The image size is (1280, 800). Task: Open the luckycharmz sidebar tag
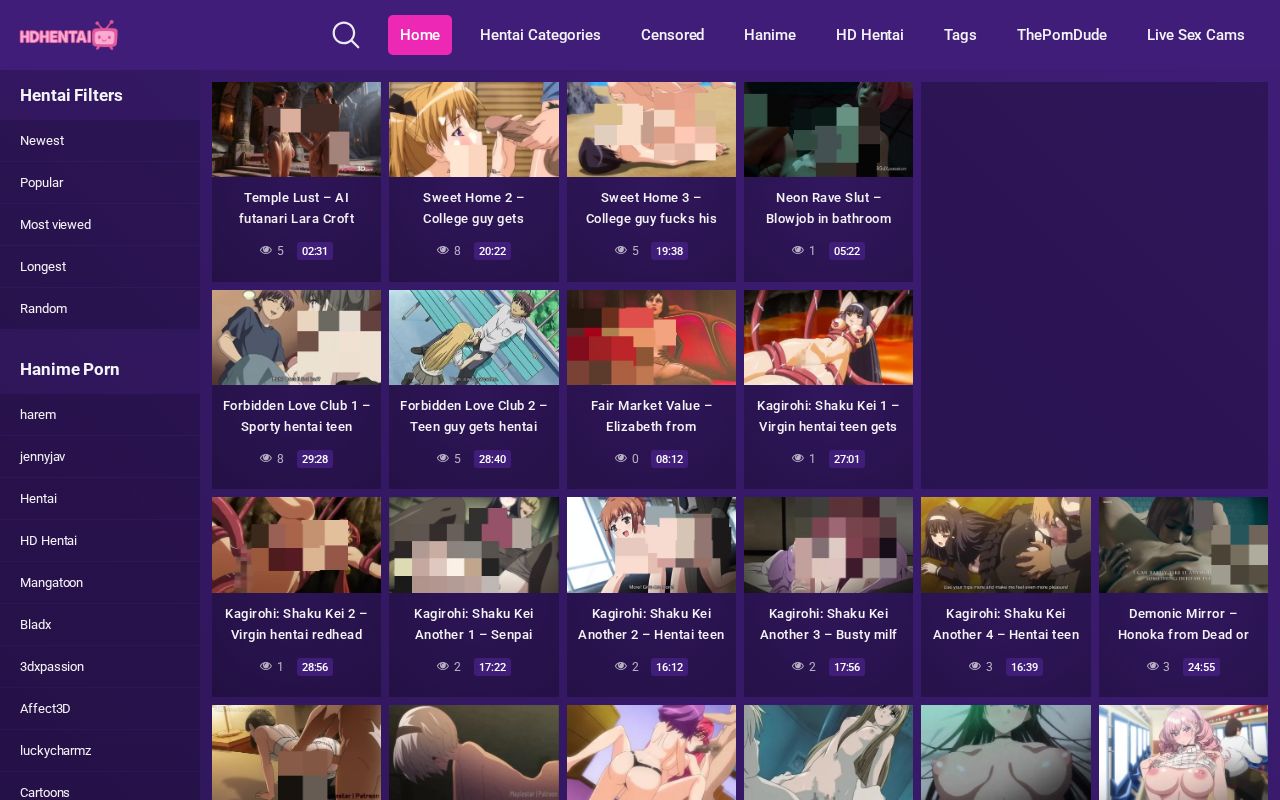pyautogui.click(x=100, y=751)
